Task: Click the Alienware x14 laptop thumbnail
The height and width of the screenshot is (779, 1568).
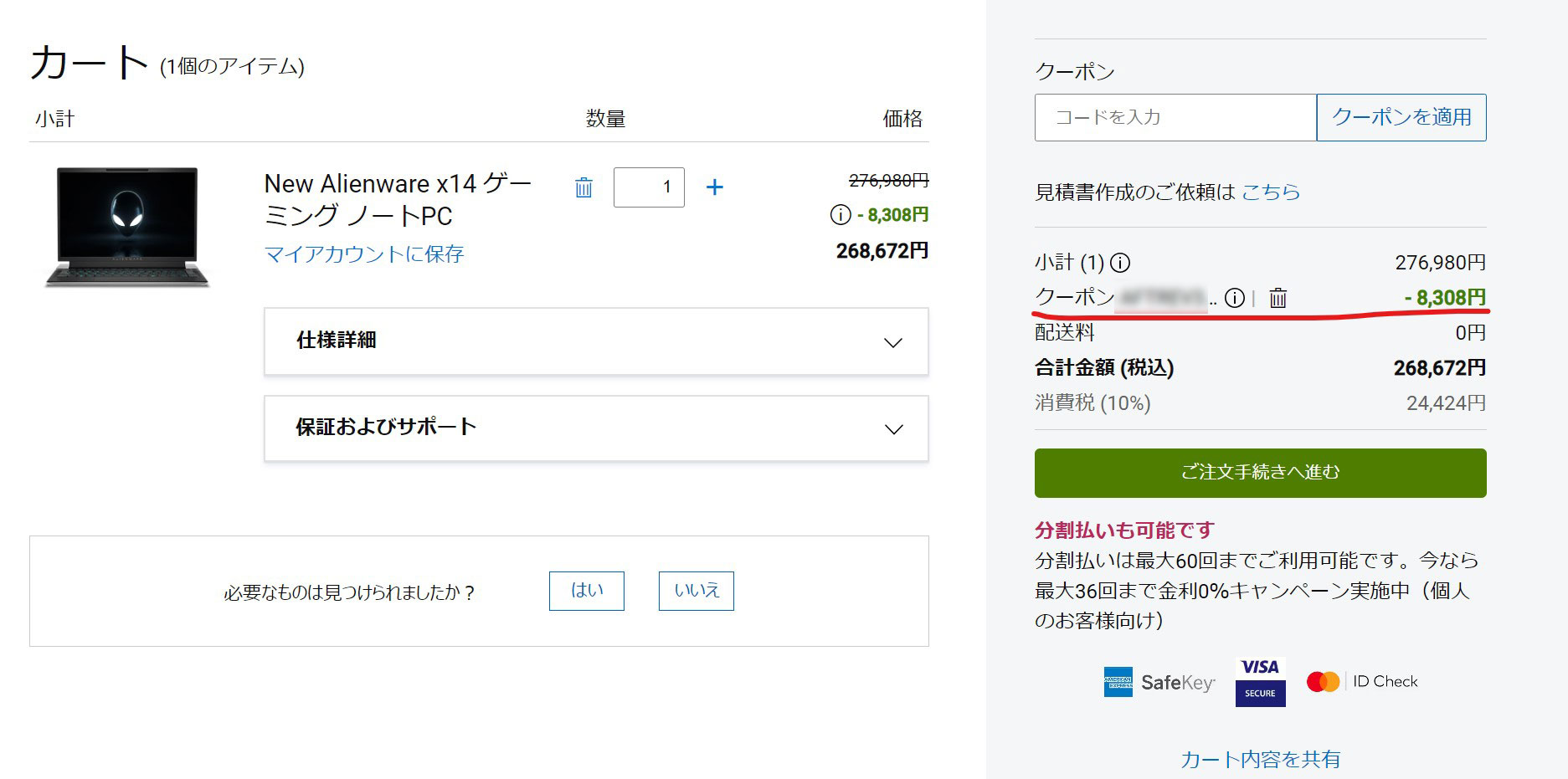Action: [127, 228]
